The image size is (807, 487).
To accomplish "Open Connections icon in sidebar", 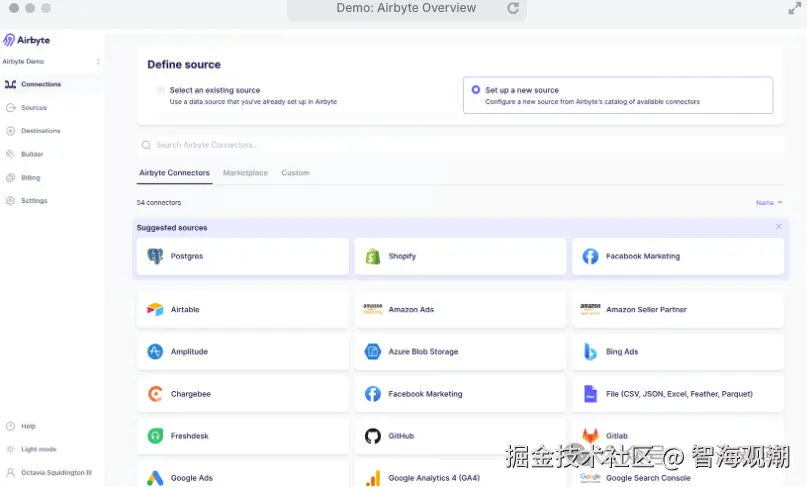I will click(10, 84).
